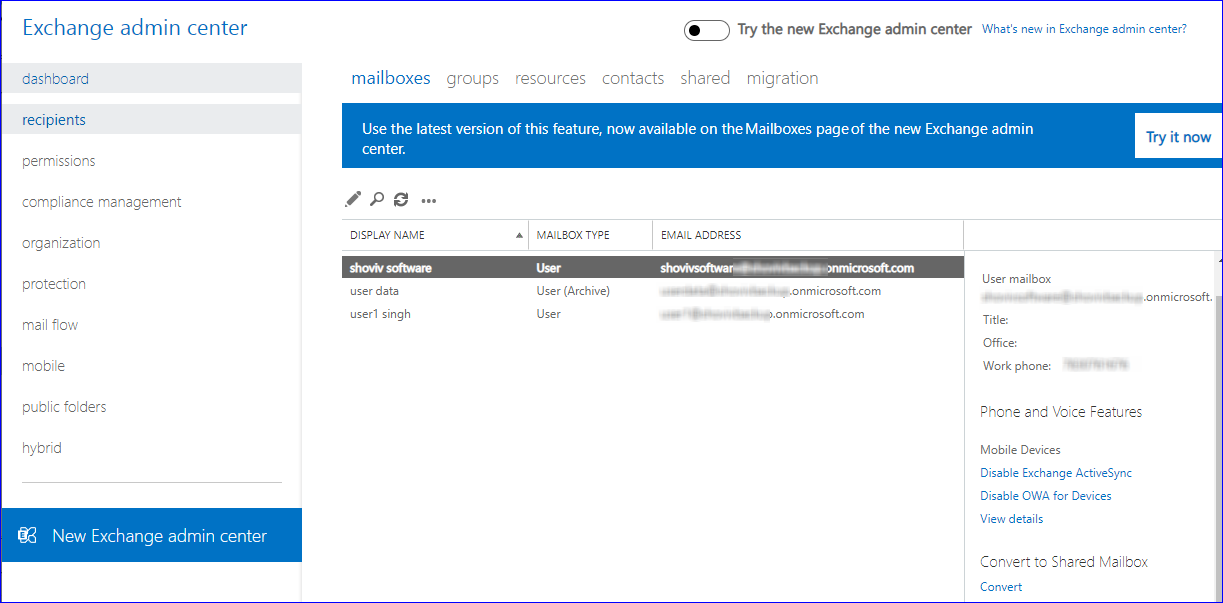Click the Email Address column header
Viewport: 1223px width, 603px height.
coord(701,235)
